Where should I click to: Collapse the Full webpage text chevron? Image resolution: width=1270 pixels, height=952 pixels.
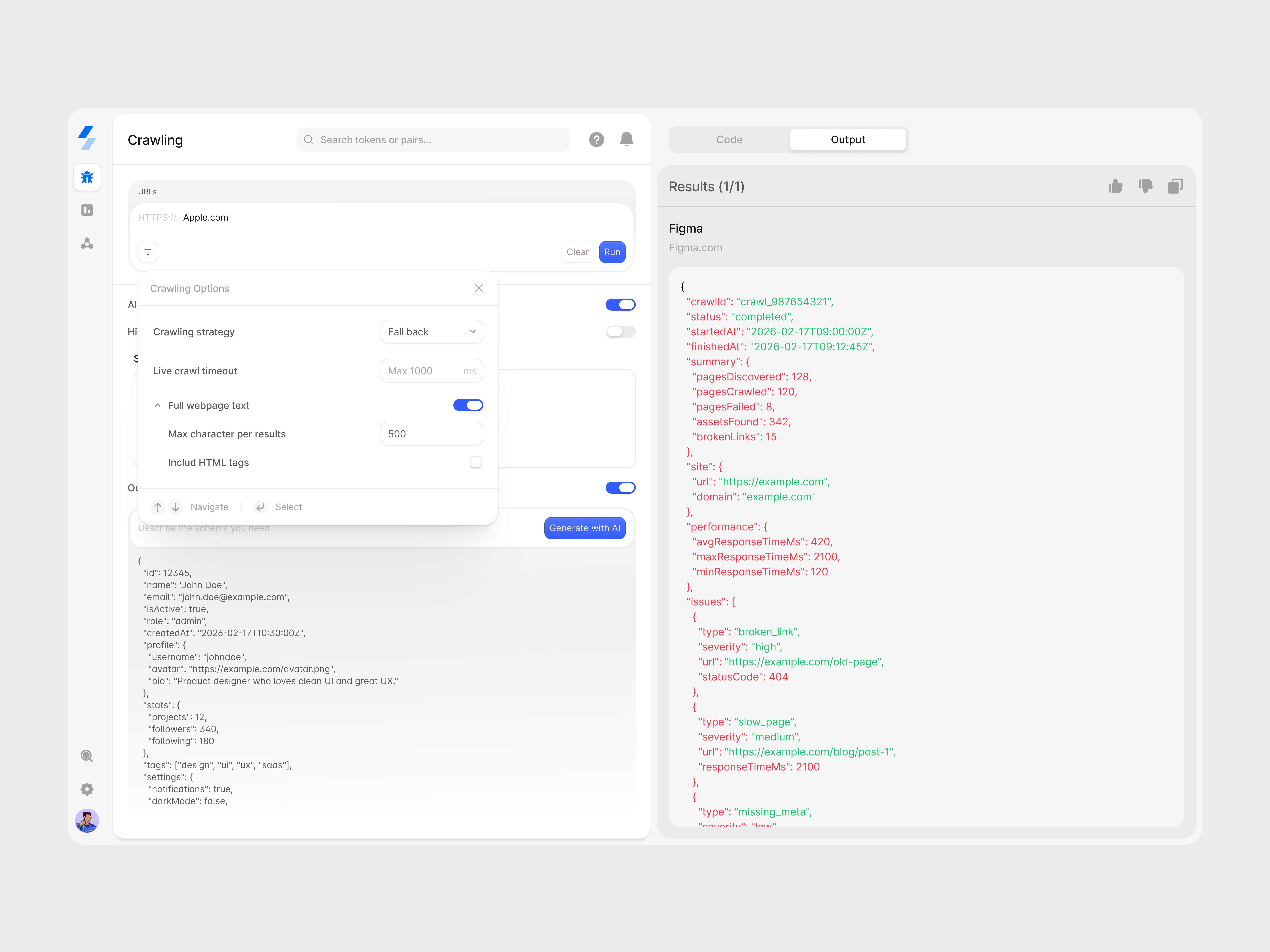click(157, 405)
